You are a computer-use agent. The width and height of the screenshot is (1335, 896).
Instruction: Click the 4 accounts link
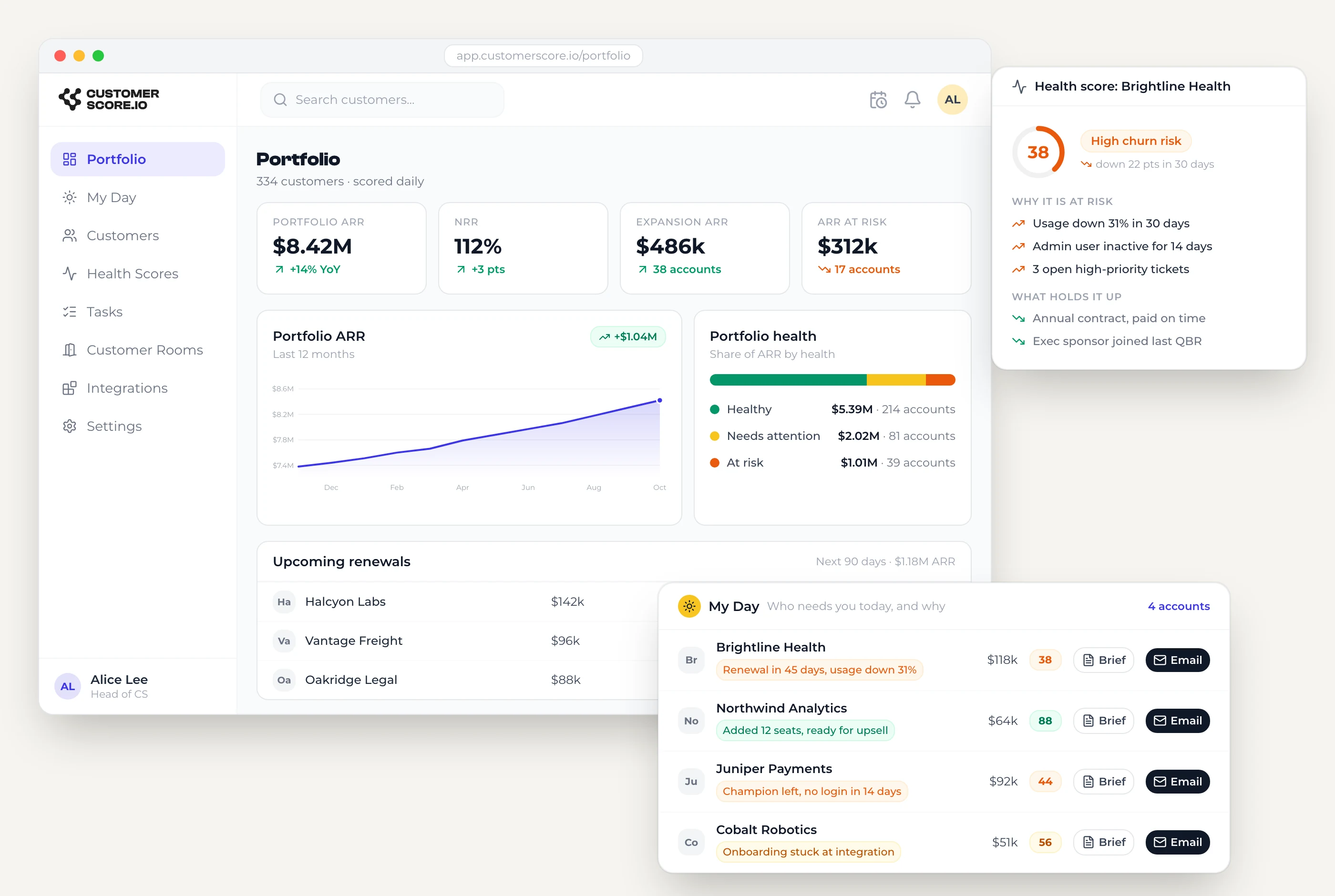point(1179,606)
